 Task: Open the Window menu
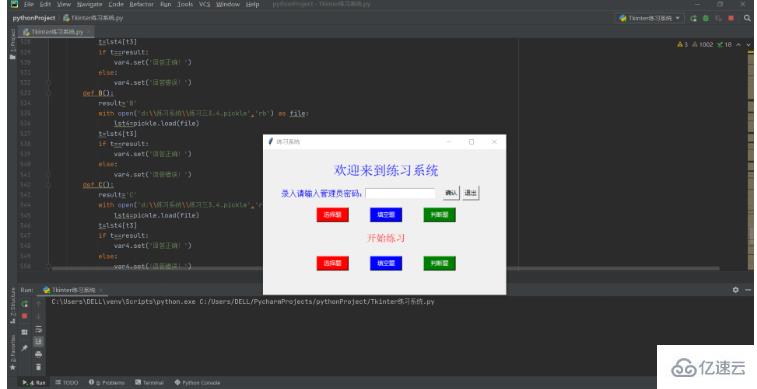[x=228, y=4]
